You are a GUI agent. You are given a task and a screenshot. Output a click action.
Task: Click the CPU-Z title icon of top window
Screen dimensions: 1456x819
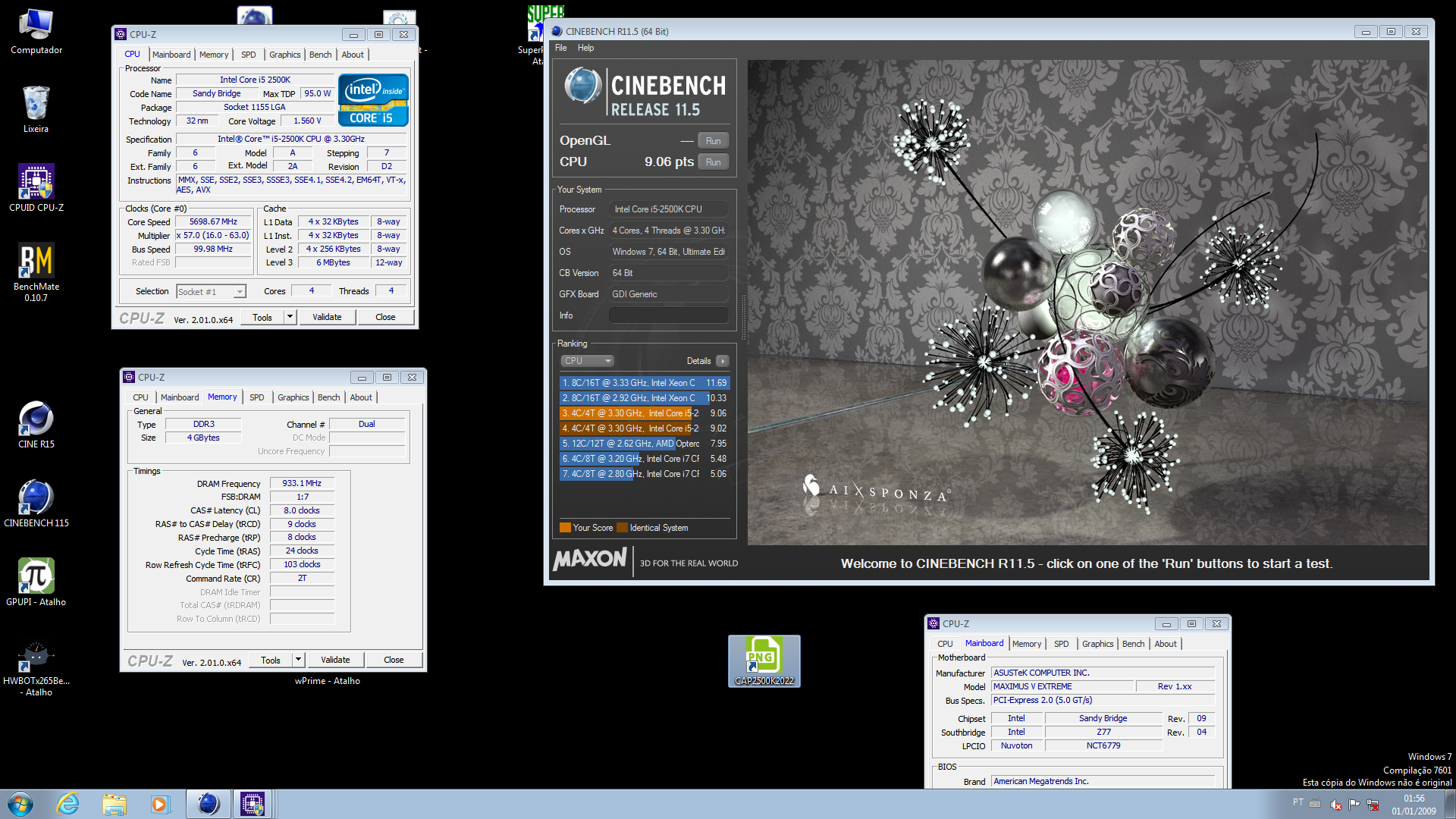pyautogui.click(x=120, y=34)
